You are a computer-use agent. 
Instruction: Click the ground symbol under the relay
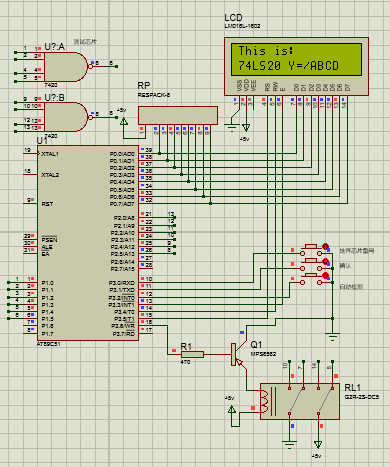point(289,444)
